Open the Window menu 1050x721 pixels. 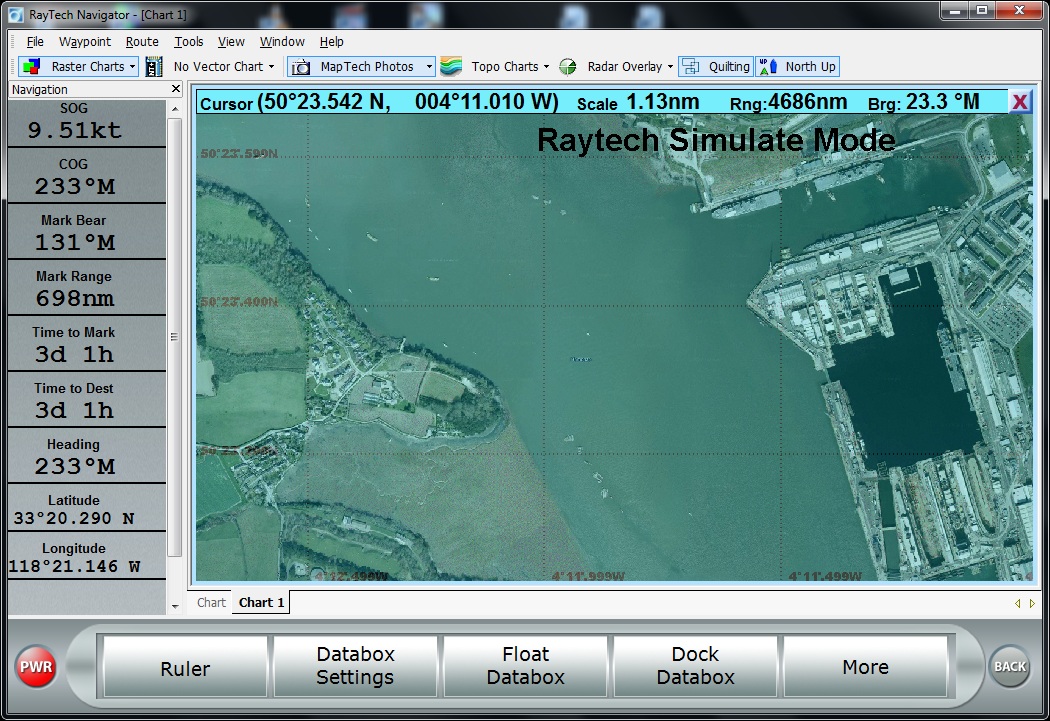[282, 42]
